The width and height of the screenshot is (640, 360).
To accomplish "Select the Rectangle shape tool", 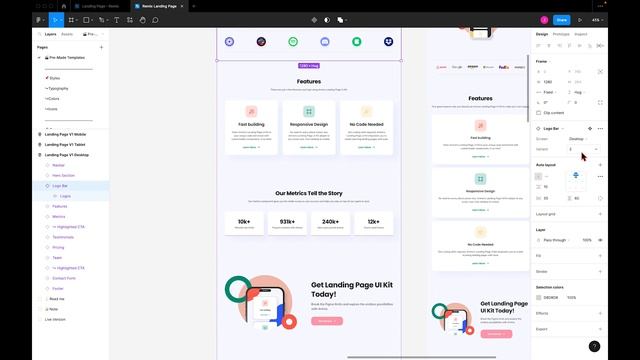I will click(86, 20).
